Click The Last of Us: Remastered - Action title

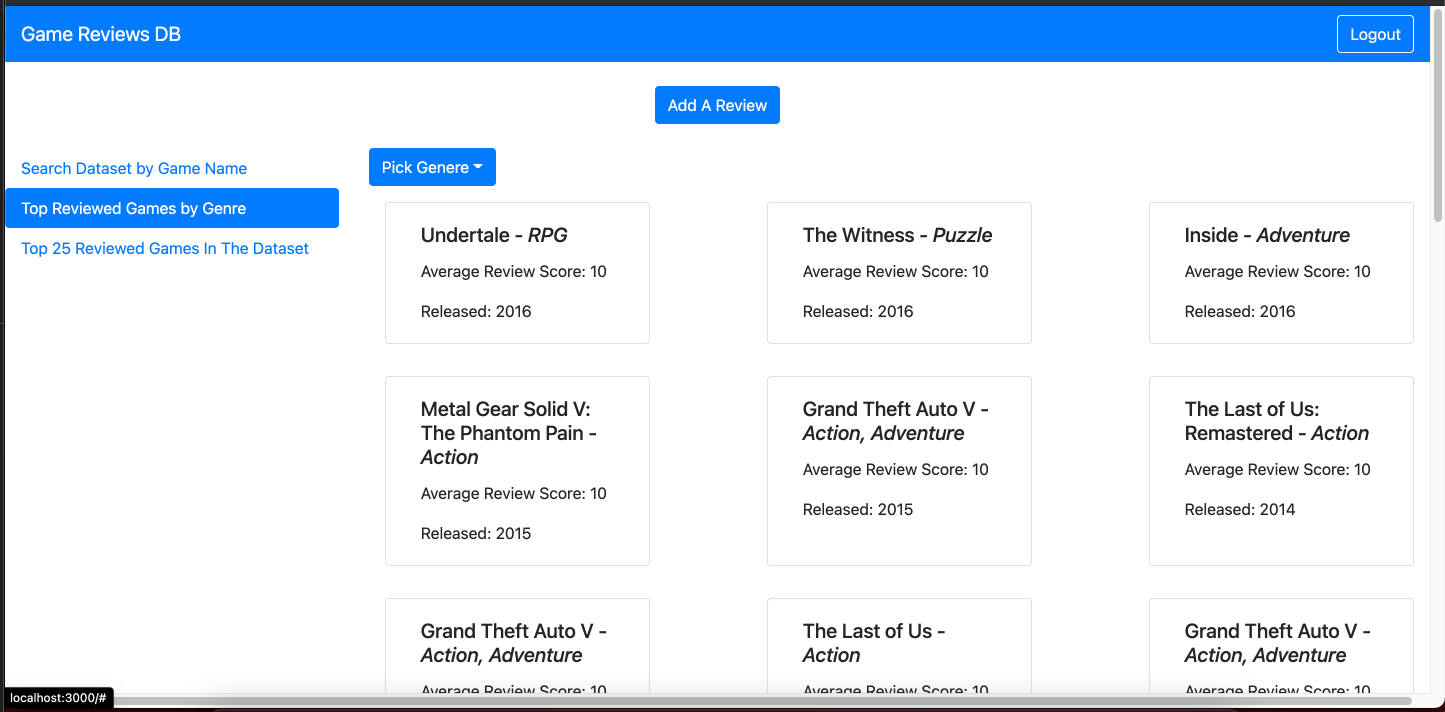click(1277, 421)
